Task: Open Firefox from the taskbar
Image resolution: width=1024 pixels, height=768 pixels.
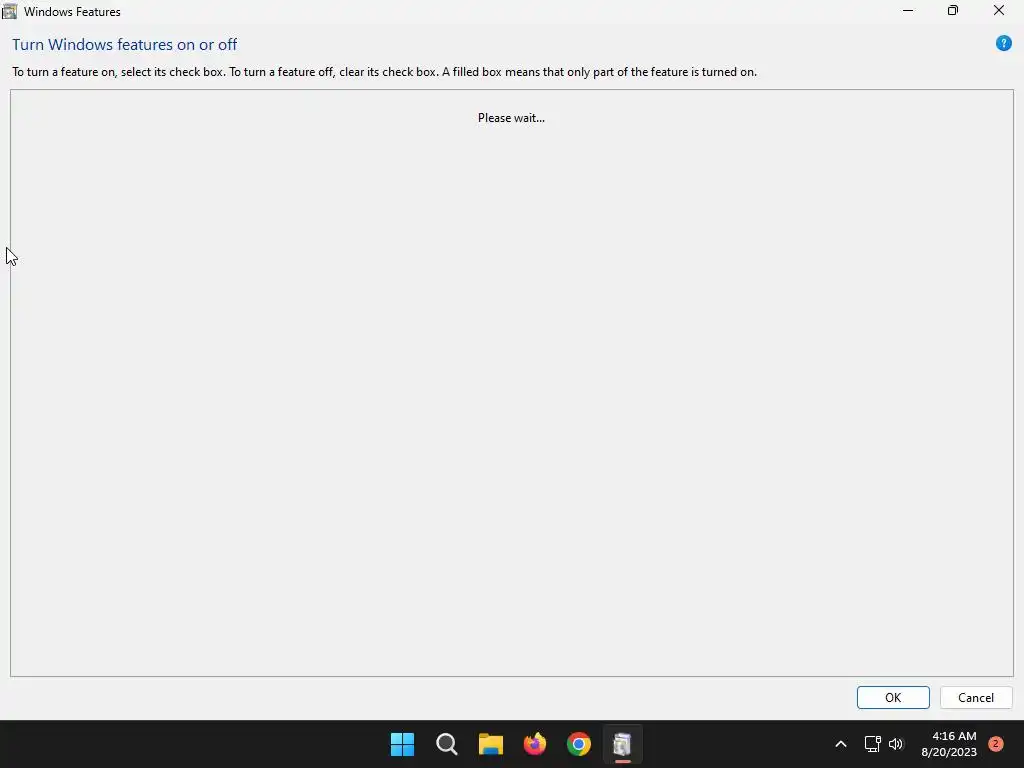Action: pos(535,744)
